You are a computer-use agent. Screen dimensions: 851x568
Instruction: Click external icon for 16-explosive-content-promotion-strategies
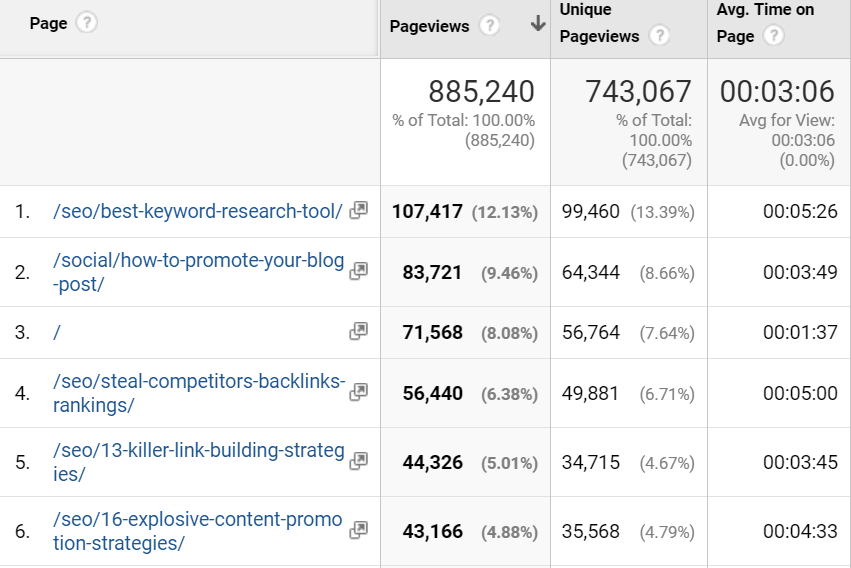(x=358, y=529)
